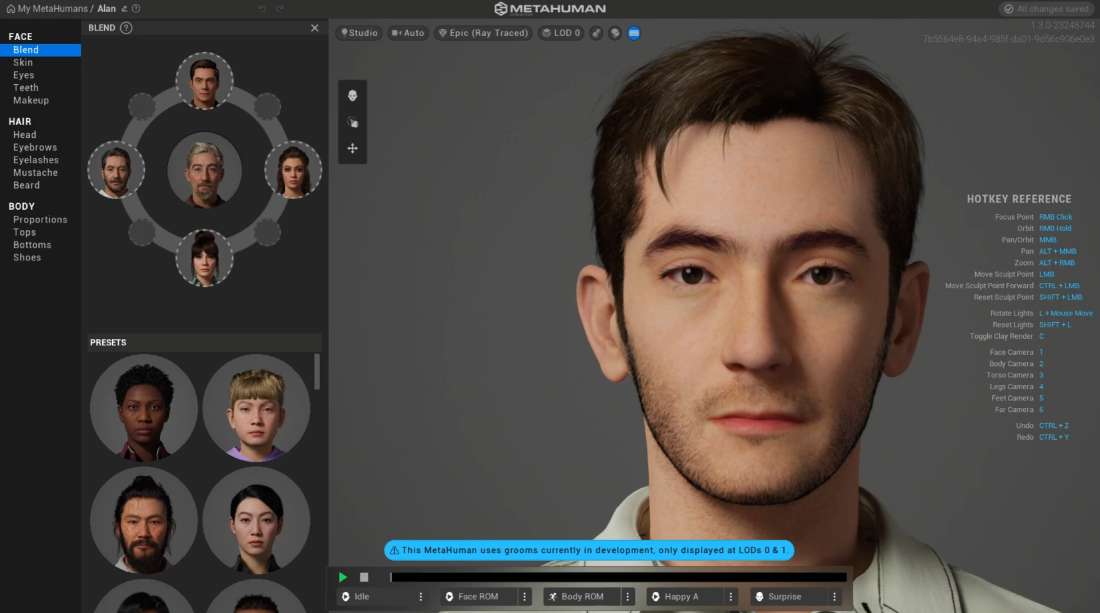
Task: Click the empty lower-right blend slot
Action: click(x=267, y=232)
